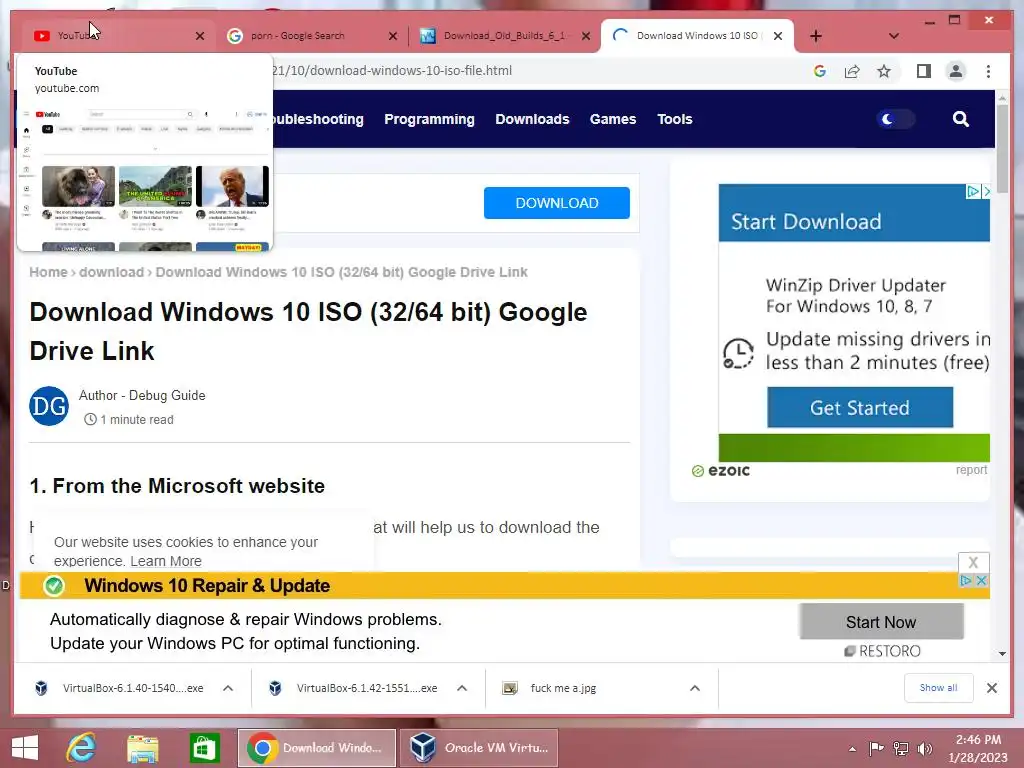Click the Author - Debug Guide text
Screen dimensions: 1024x768
pos(142,396)
